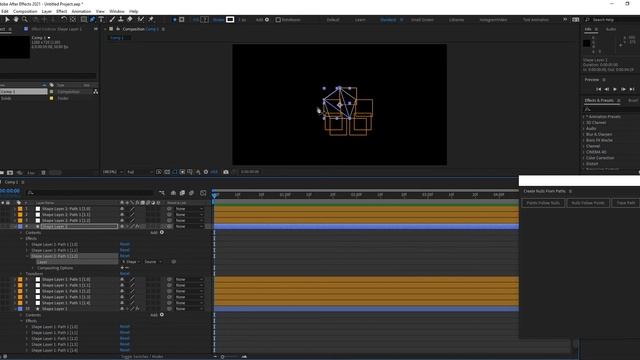
Task: Select the Brush tool
Action: [112, 19]
